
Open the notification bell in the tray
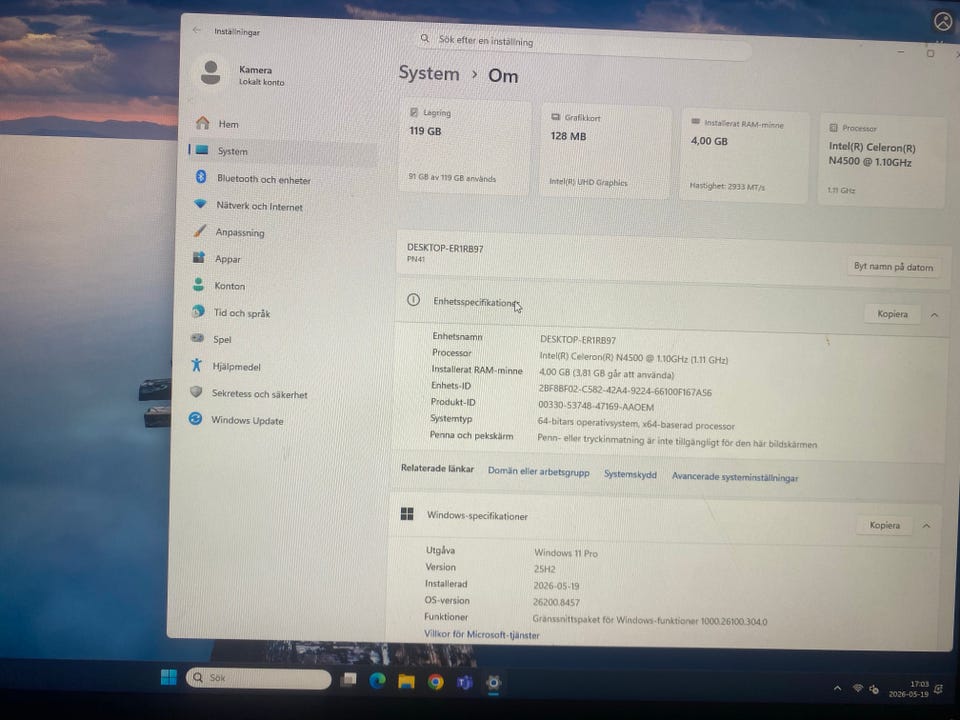(x=939, y=690)
